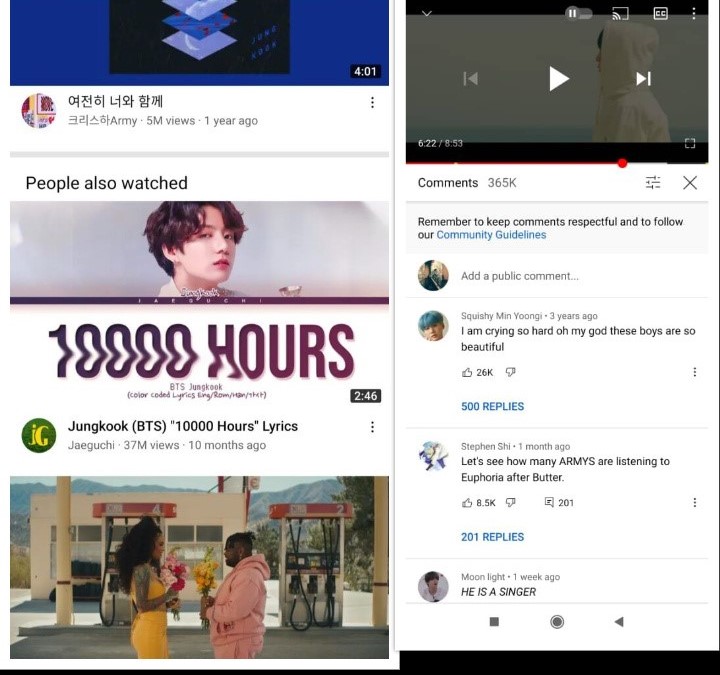Viewport: 720px width, 675px height.
Task: Open the Community Guidelines link
Action: [x=491, y=235]
